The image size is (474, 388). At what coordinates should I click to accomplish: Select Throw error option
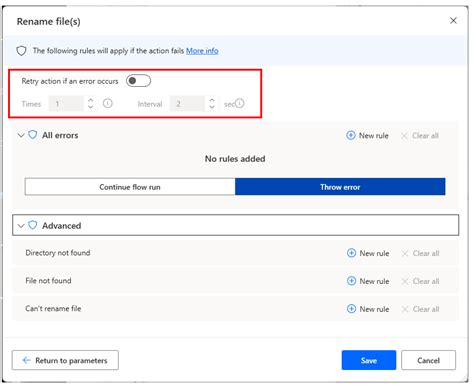[340, 187]
